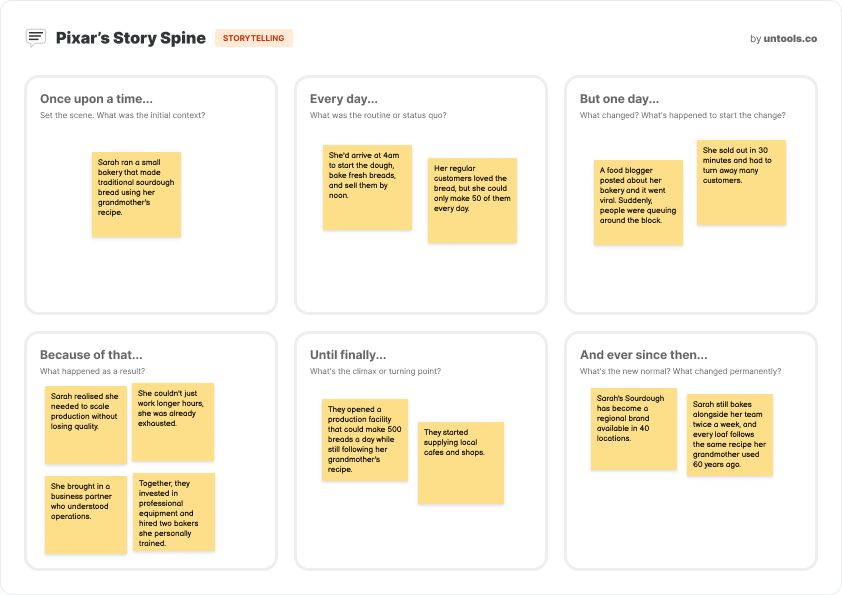Screen dimensions: 842x595
Task: Select the 'Her regular customers loved' sticky note
Action: [x=472, y=200]
